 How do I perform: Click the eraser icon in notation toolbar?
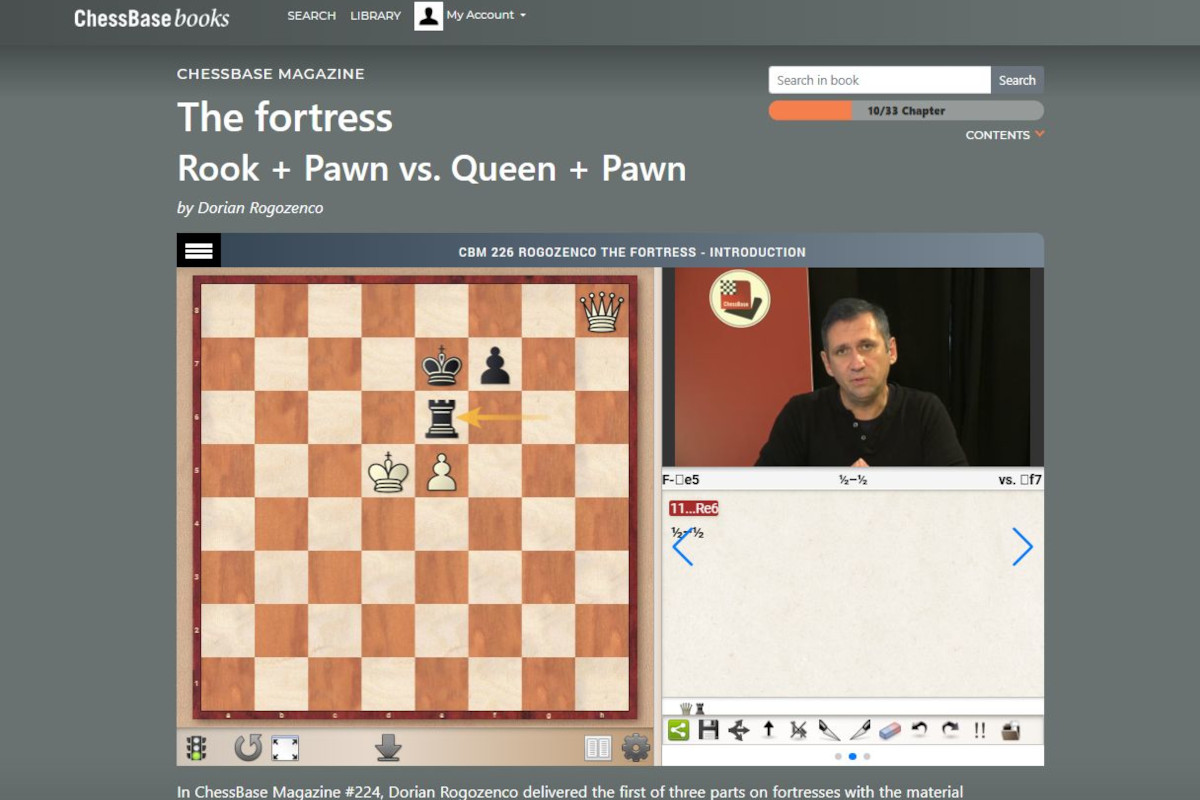(x=889, y=730)
